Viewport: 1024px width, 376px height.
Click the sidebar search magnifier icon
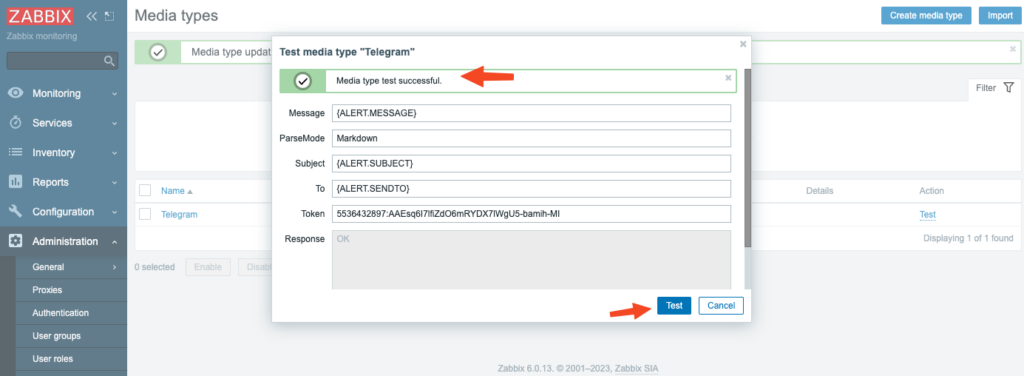[x=109, y=61]
